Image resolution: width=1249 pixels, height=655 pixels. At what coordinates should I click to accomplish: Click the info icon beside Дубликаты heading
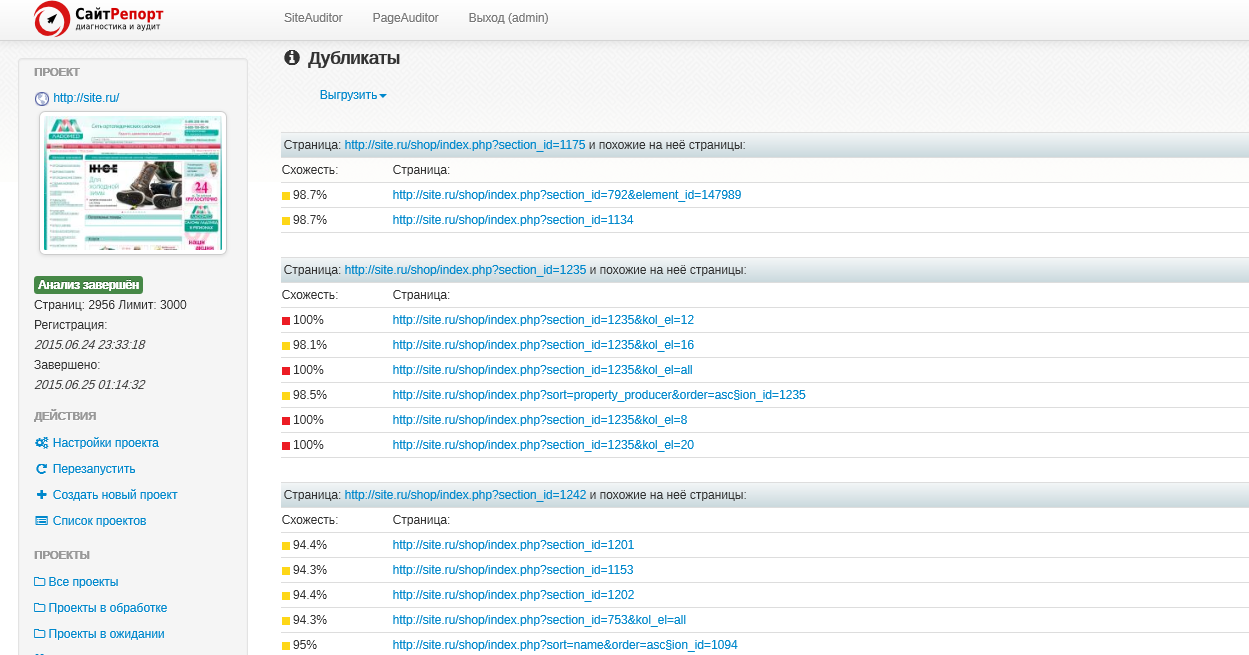click(x=292, y=58)
